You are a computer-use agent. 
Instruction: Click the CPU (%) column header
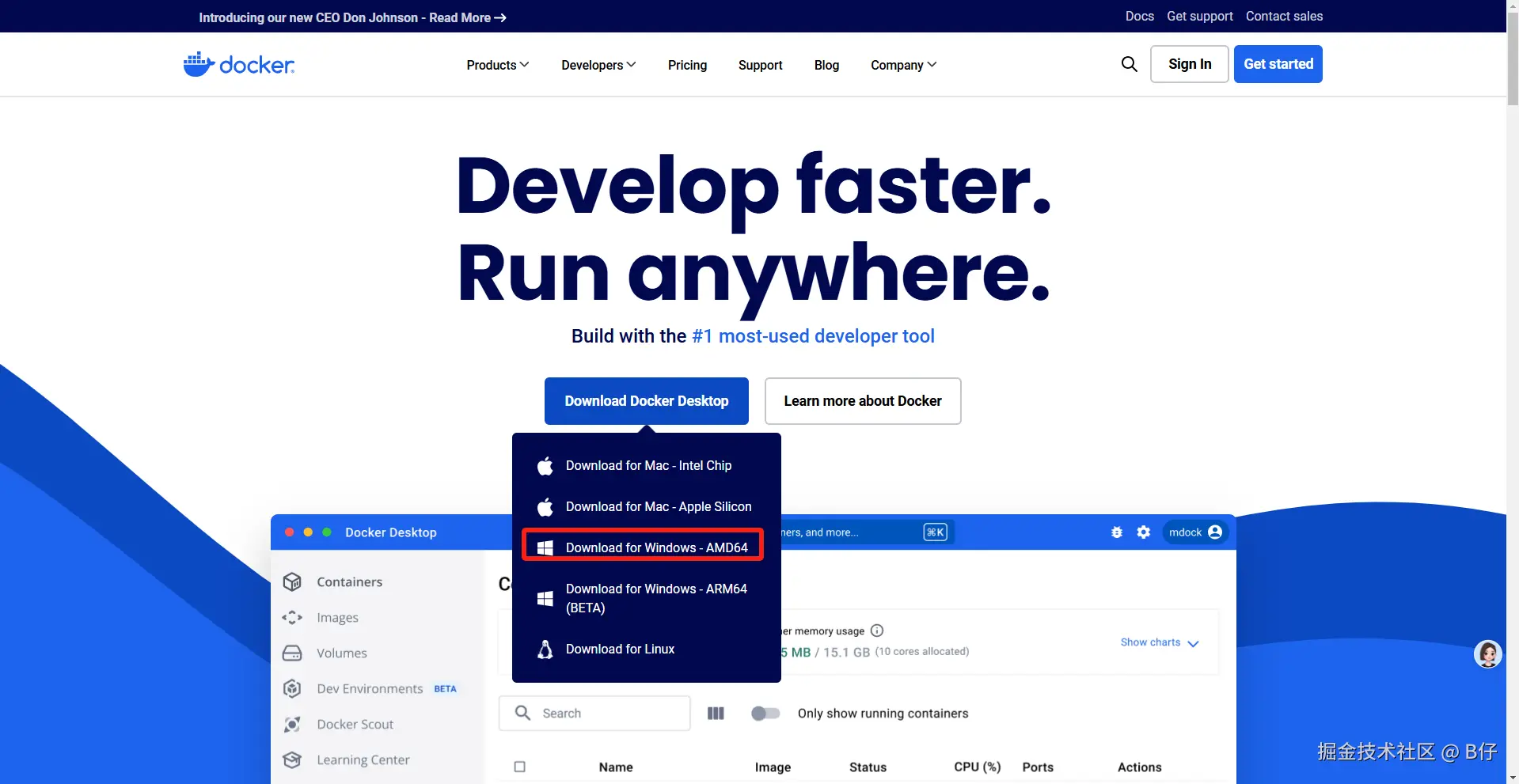(978, 767)
